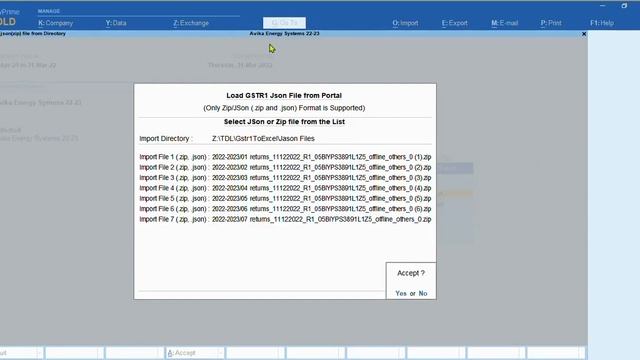Open the O: Import menu

click(x=405, y=23)
